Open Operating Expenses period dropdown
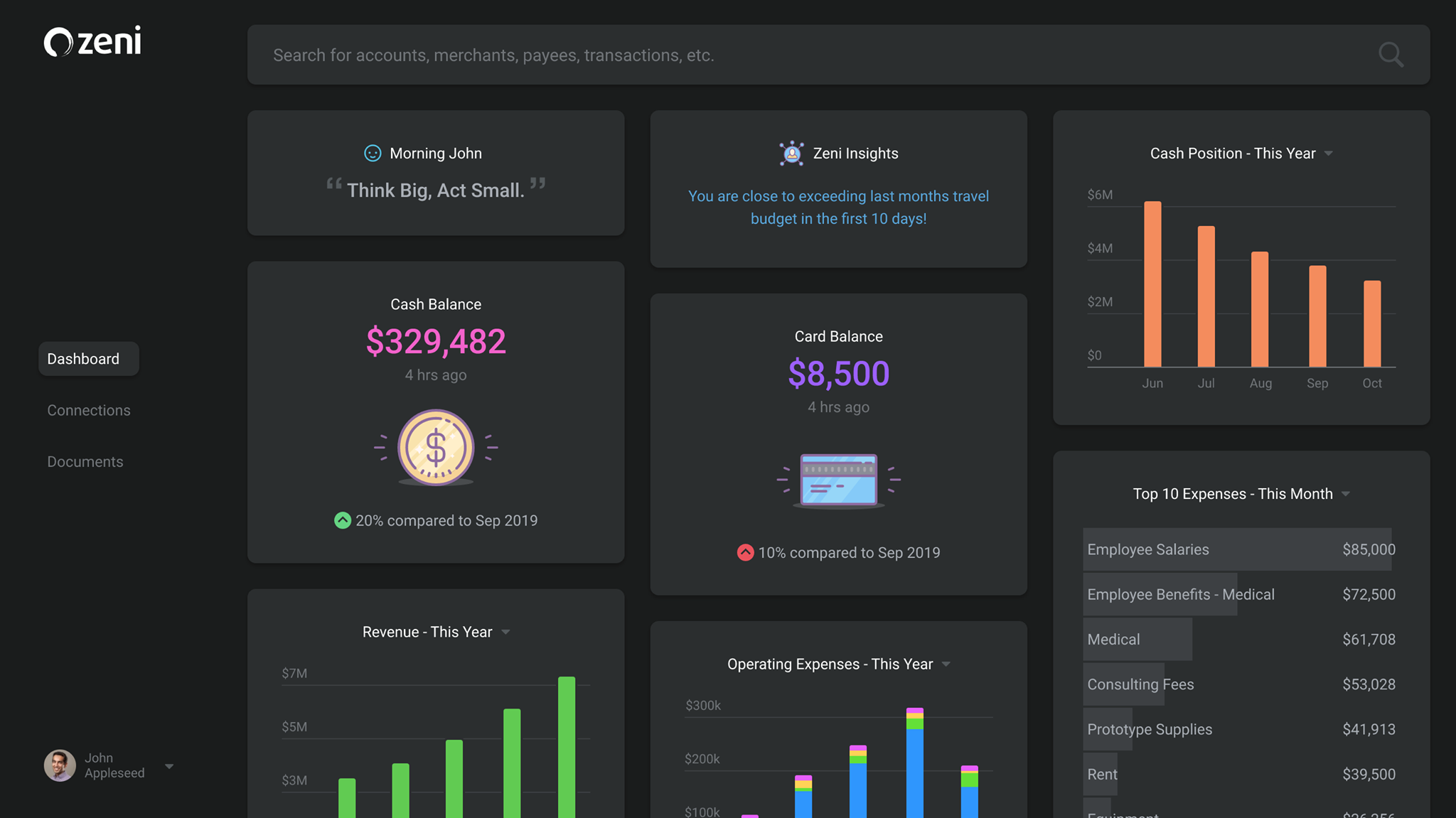This screenshot has width=1456, height=818. click(946, 664)
